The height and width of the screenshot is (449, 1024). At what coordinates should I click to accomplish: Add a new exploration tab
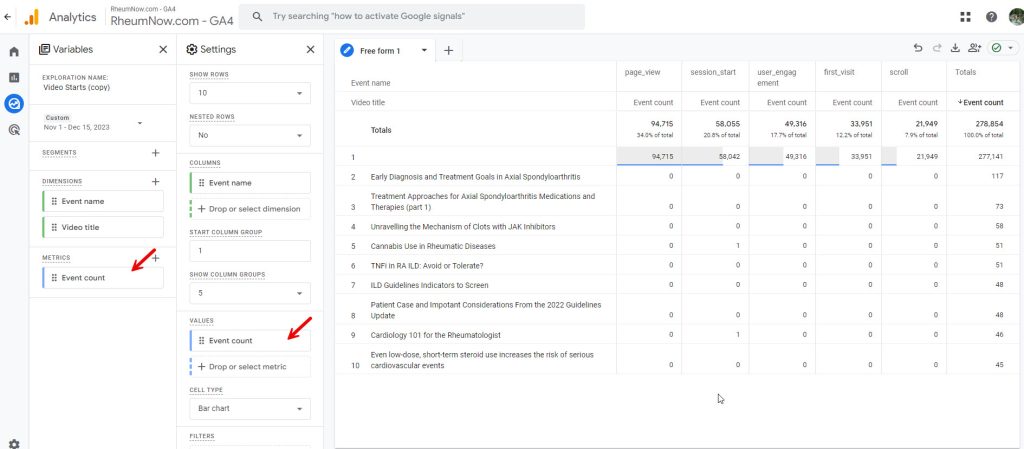tap(448, 50)
